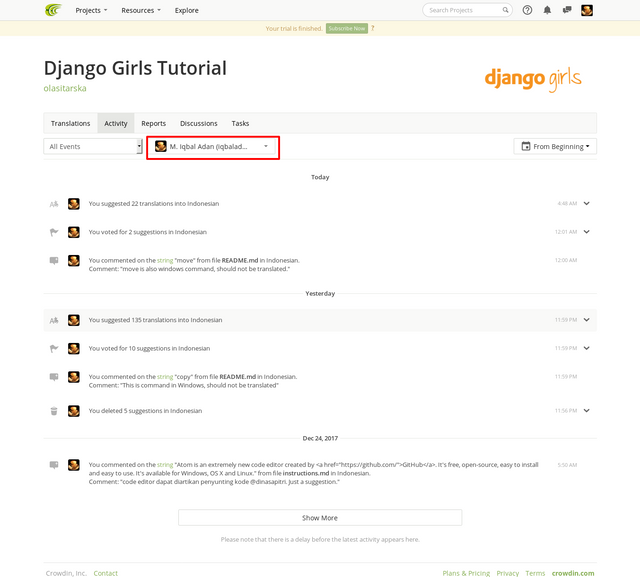
Task: Click the Contact footer link
Action: (x=105, y=573)
